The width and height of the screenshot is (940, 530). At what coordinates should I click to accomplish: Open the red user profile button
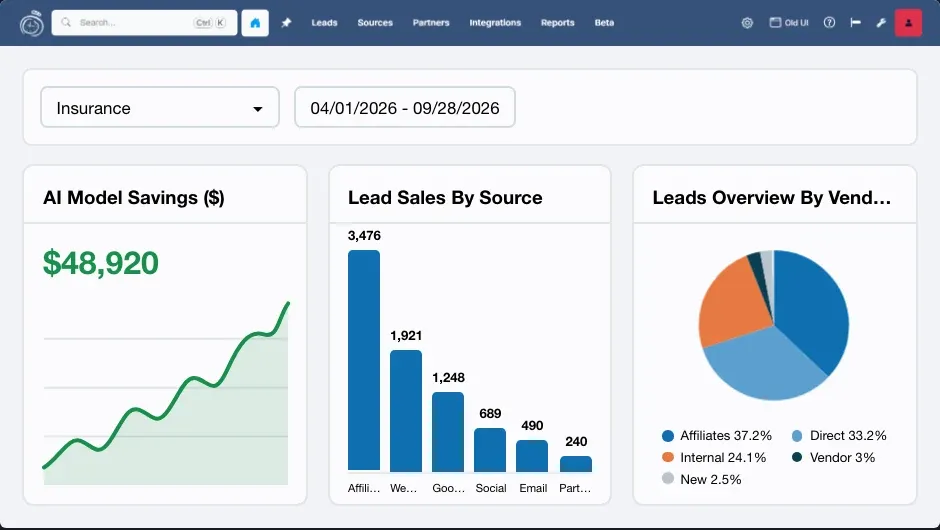(908, 23)
